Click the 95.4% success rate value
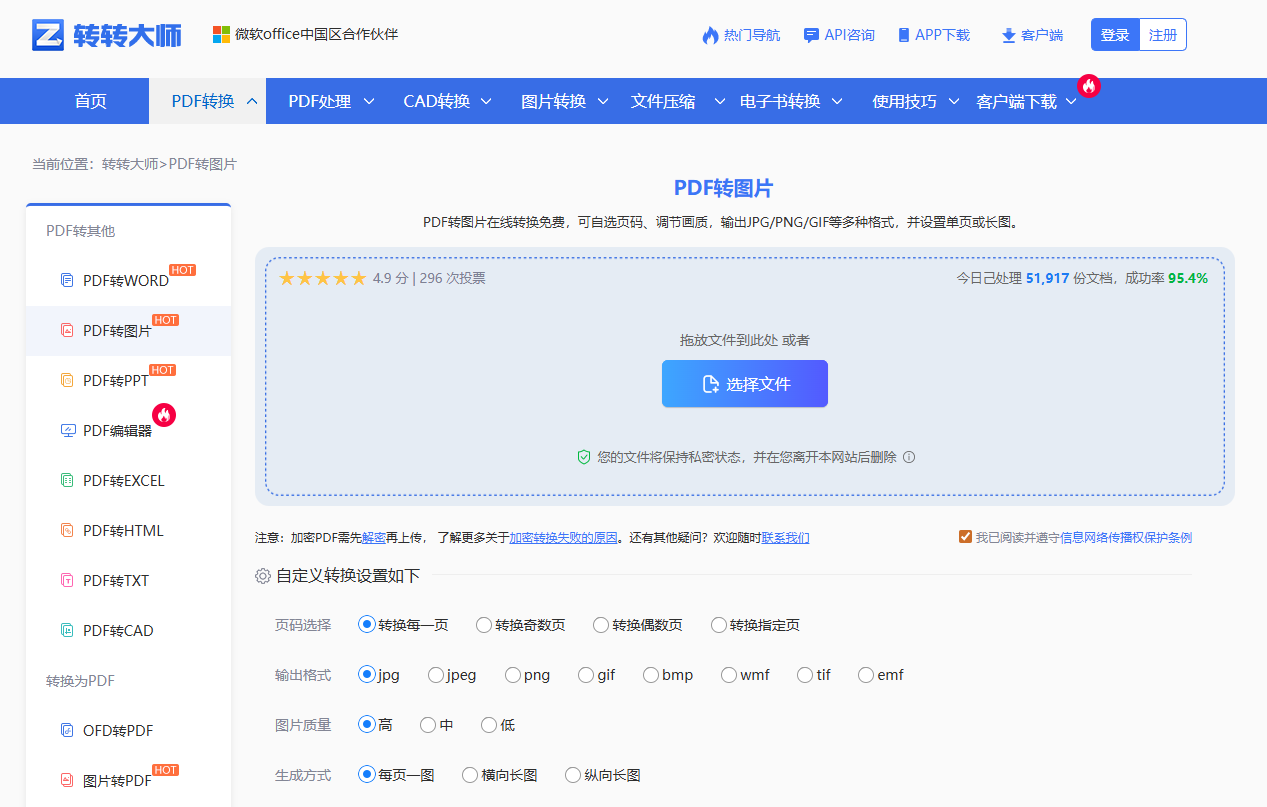This screenshot has height=807, width=1267. coord(1188,278)
